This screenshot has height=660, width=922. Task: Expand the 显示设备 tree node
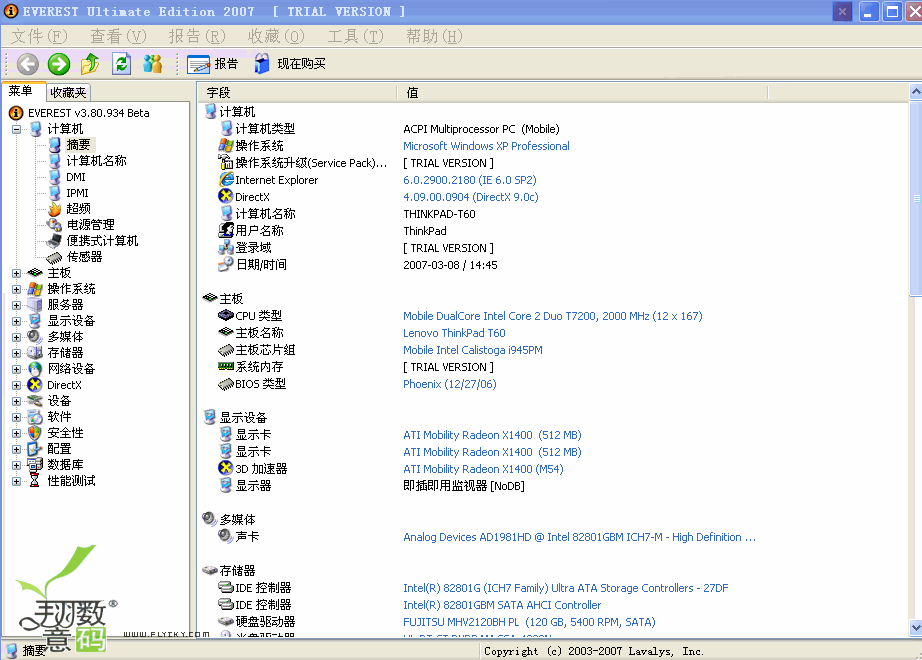[x=16, y=321]
